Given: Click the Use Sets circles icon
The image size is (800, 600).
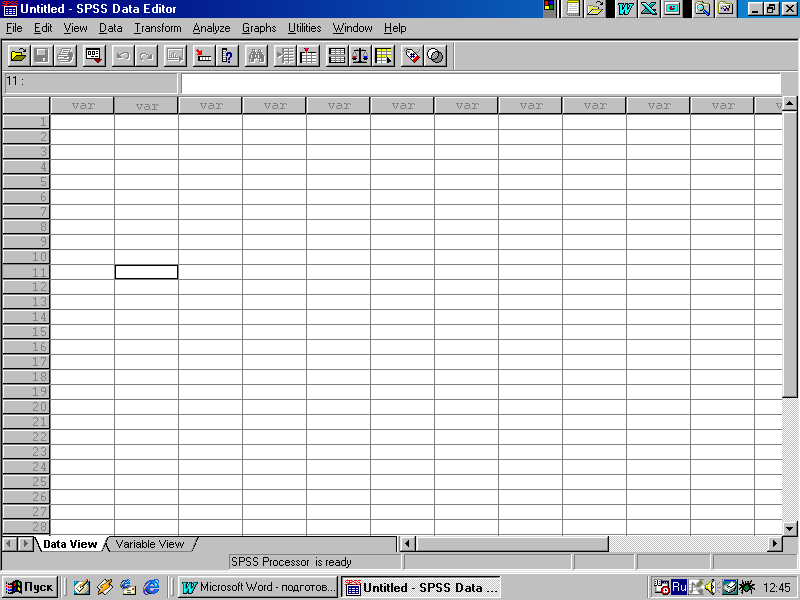Looking at the screenshot, I should coord(436,56).
